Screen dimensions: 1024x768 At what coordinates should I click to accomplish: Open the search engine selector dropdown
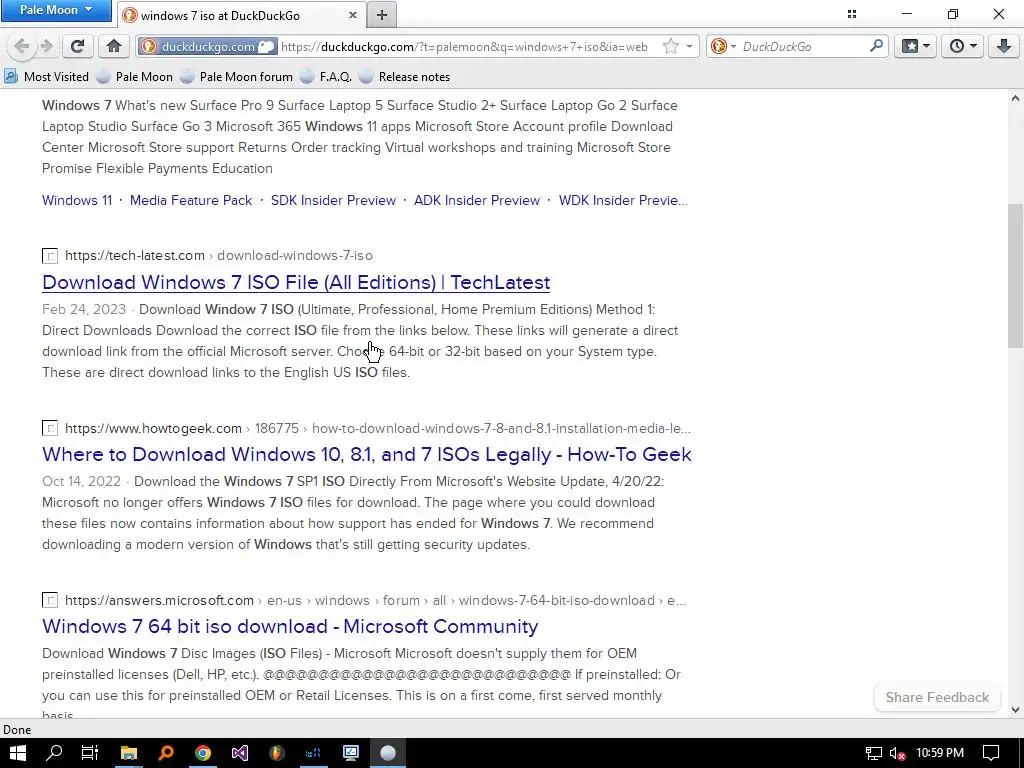724,46
